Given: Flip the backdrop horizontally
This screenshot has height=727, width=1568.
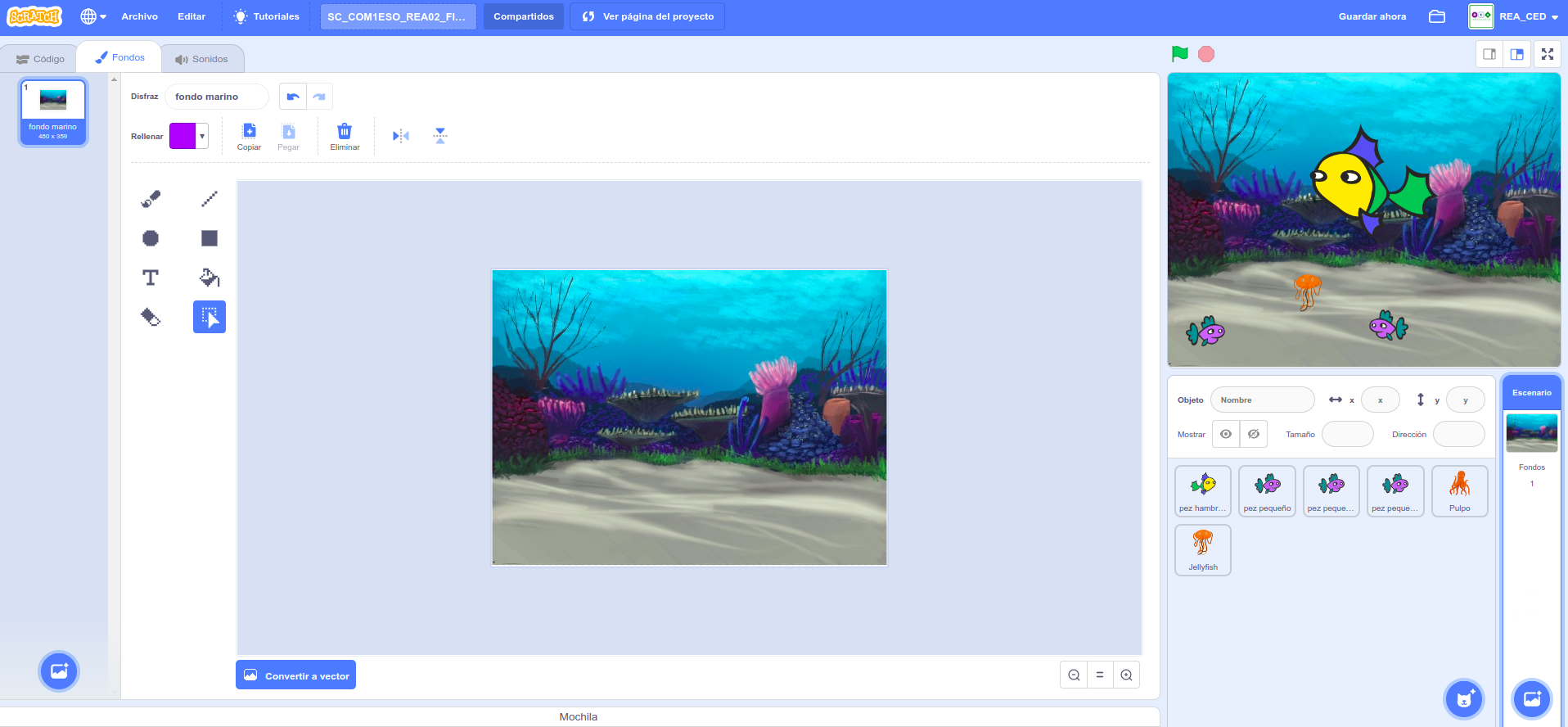Looking at the screenshot, I should (x=400, y=136).
